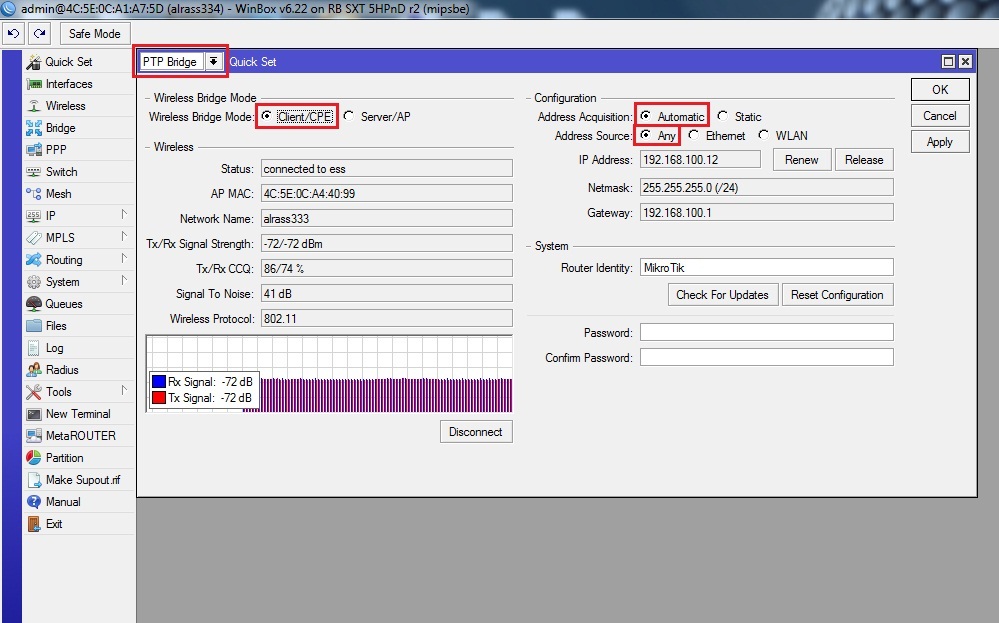The width and height of the screenshot is (999, 623).
Task: Open the Files menu item
Action: click(56, 326)
